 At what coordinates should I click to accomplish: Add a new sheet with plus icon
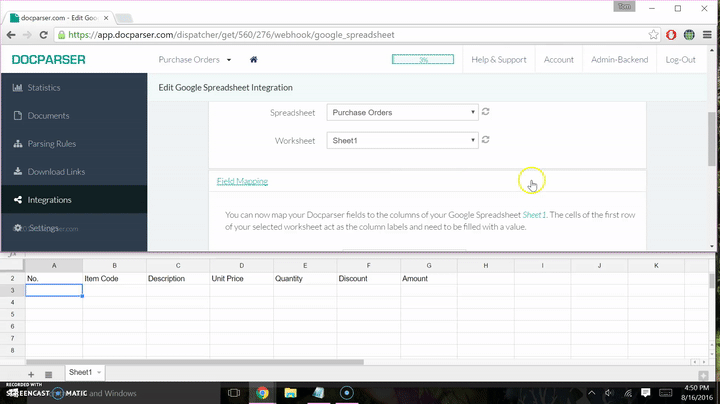(31, 373)
